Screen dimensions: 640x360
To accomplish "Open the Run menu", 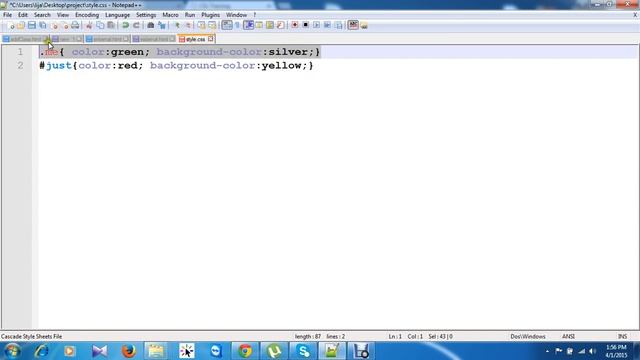I will 190,15.
